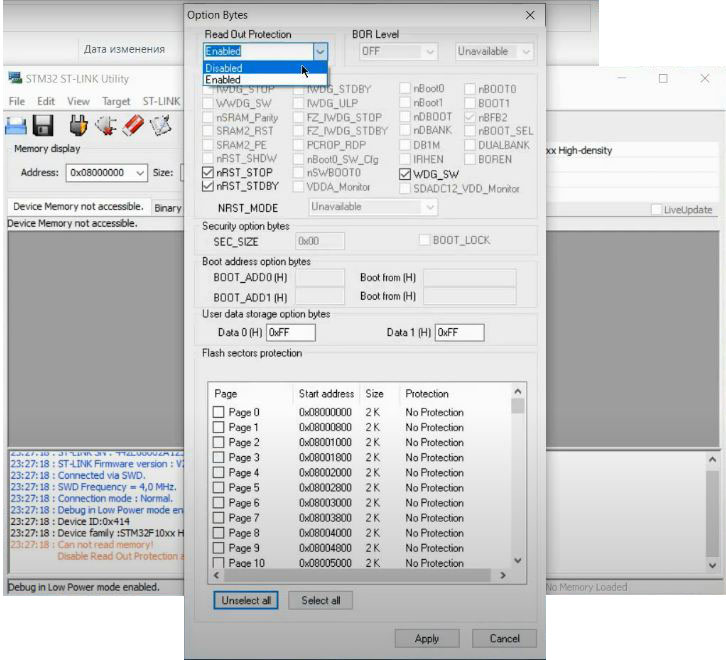Toggle the nRST_STDBY checkbox
Viewport: 726px width, 660px height.
click(208, 186)
